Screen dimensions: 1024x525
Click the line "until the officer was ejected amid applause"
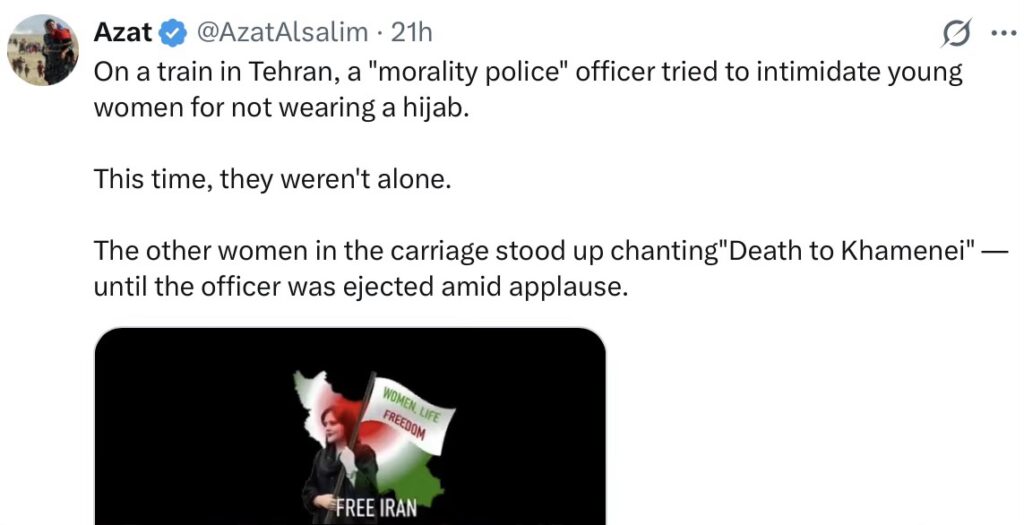[361, 287]
